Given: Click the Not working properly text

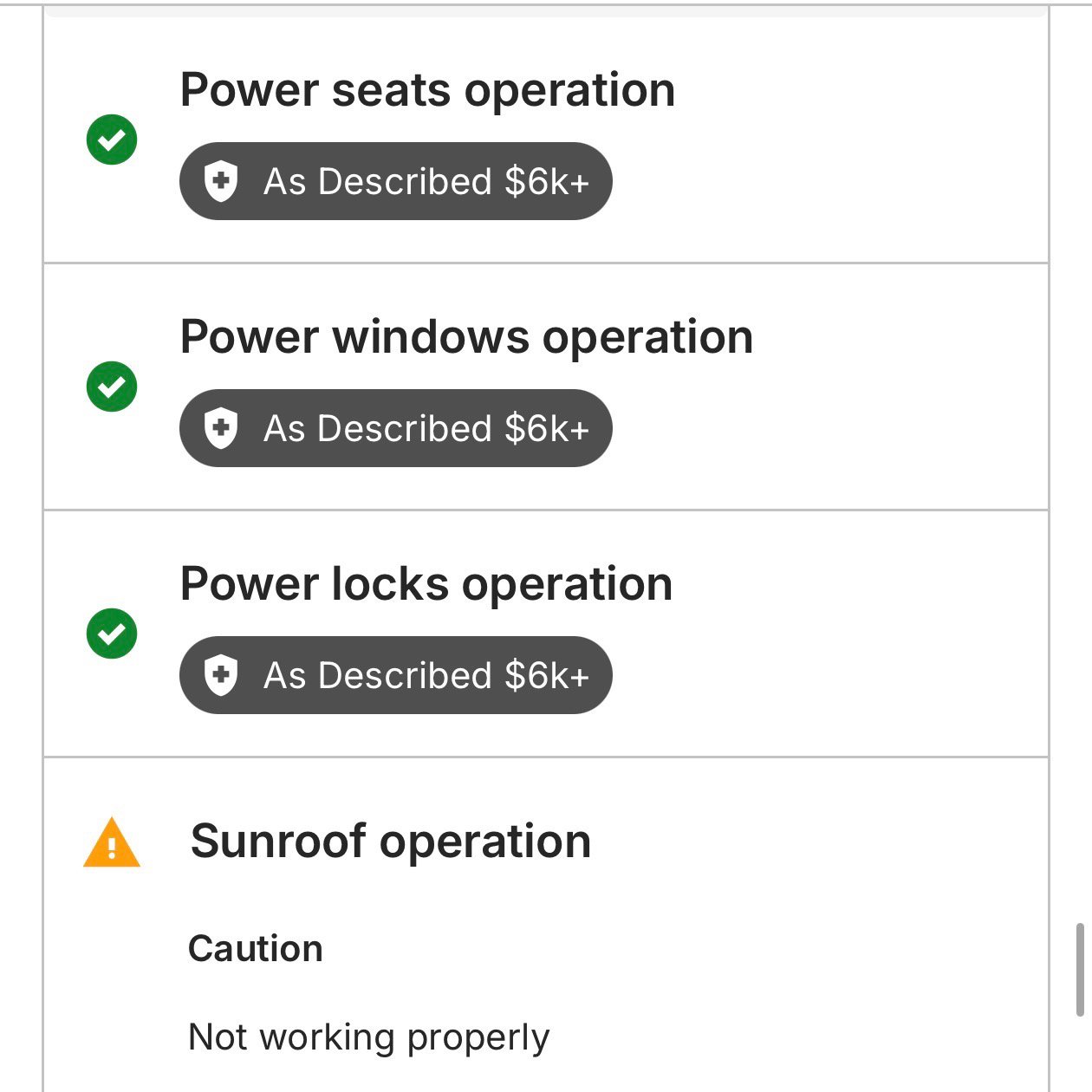Looking at the screenshot, I should point(369,1037).
